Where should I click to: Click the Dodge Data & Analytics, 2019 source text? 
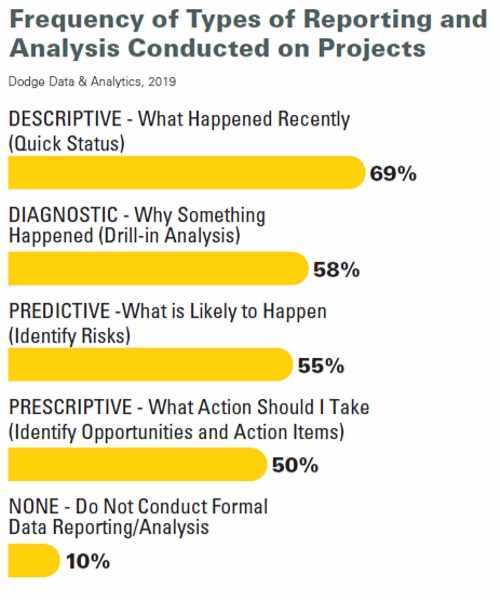(92, 82)
